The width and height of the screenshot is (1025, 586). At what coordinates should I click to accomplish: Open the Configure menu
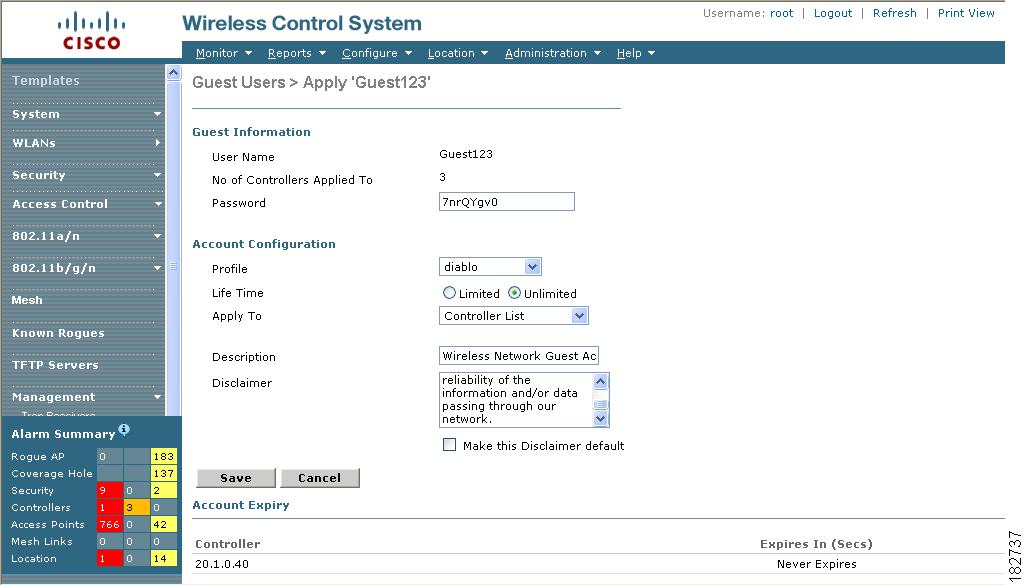[x=370, y=53]
